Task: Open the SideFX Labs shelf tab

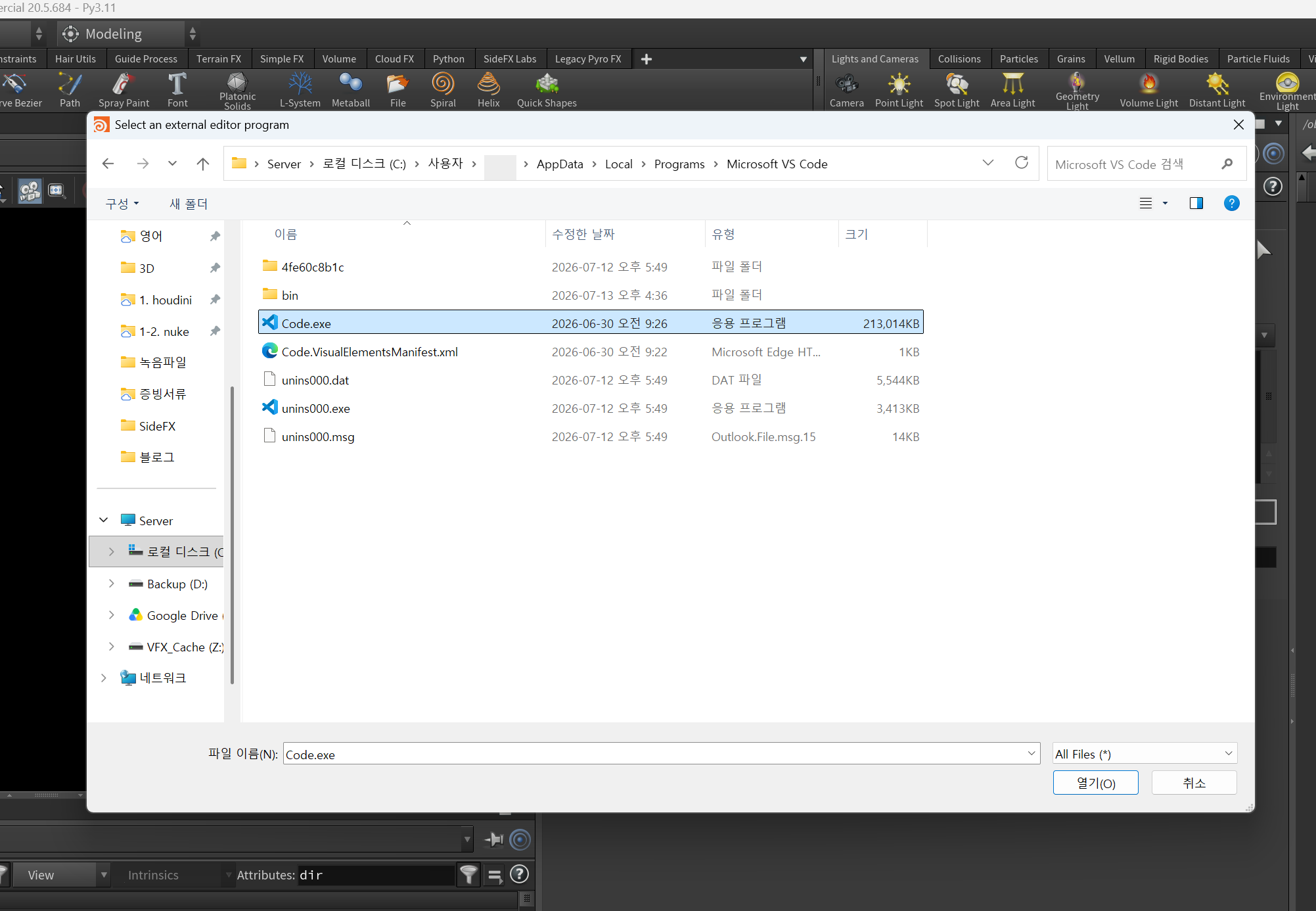Action: click(509, 58)
